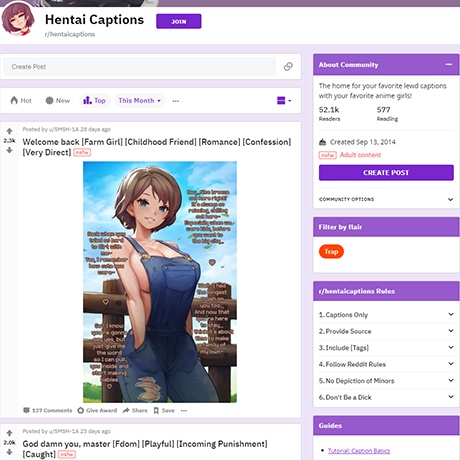This screenshot has height=460, width=460.
Task: Change the card view layout dropdown
Action: point(284,100)
